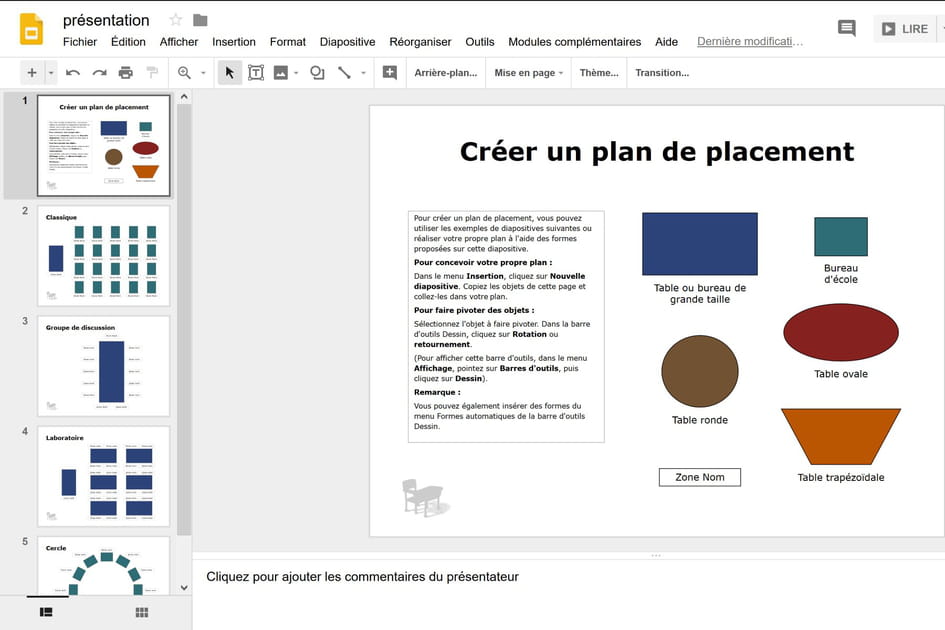The height and width of the screenshot is (630, 945).
Task: Click the paint format icon
Action: (x=152, y=73)
